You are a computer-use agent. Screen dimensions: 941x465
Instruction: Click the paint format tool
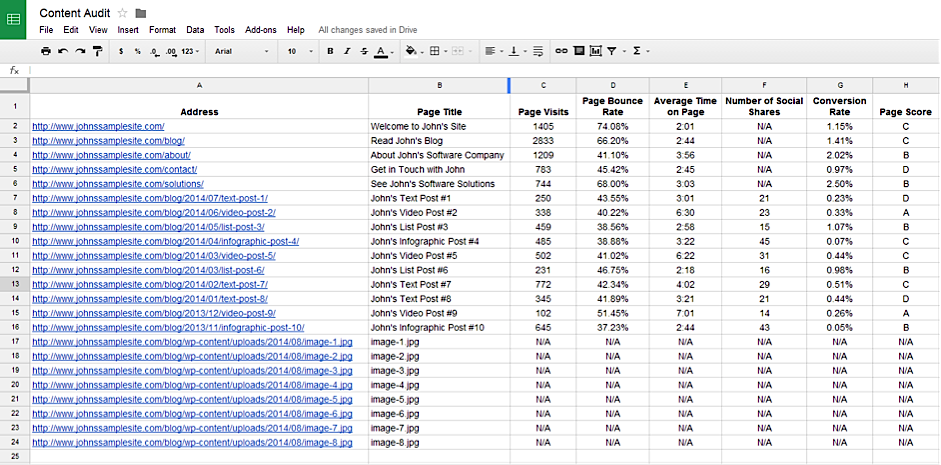click(97, 50)
